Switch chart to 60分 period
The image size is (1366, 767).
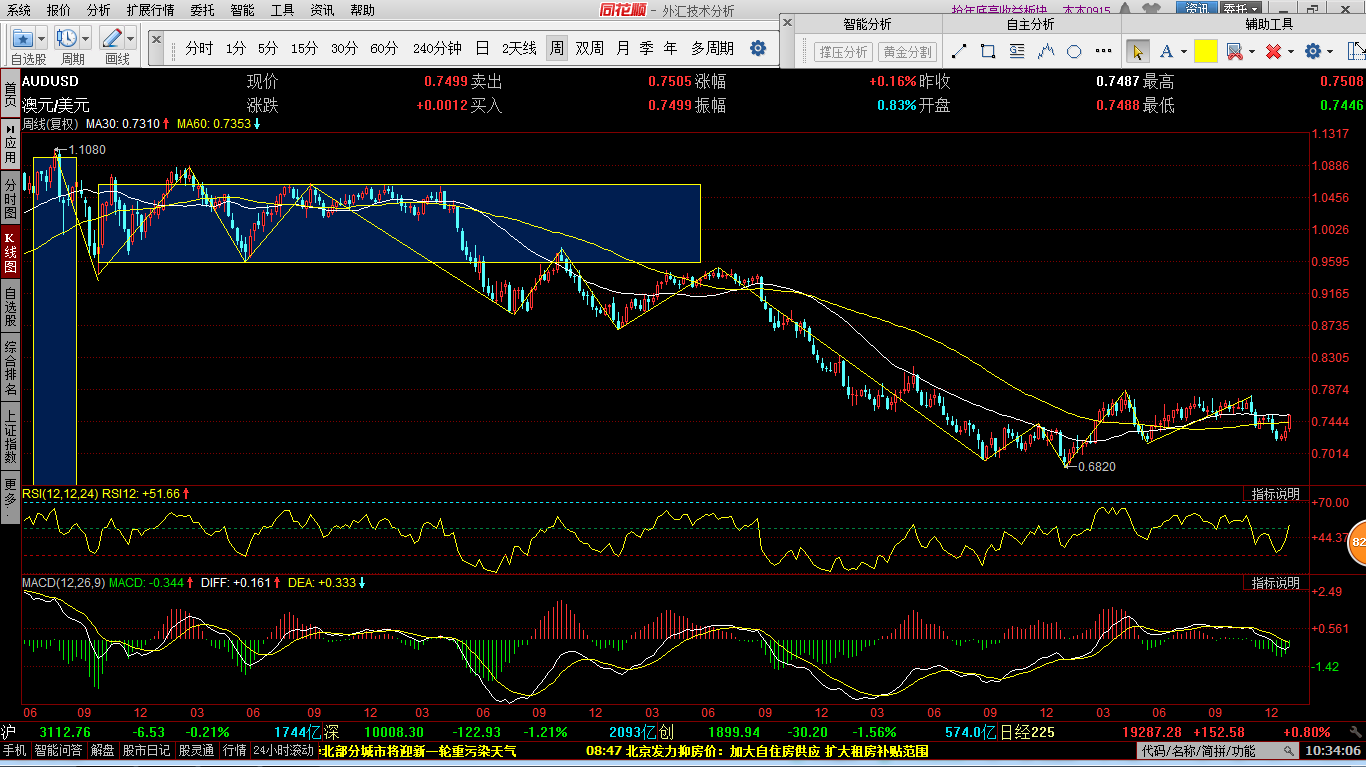[x=384, y=48]
